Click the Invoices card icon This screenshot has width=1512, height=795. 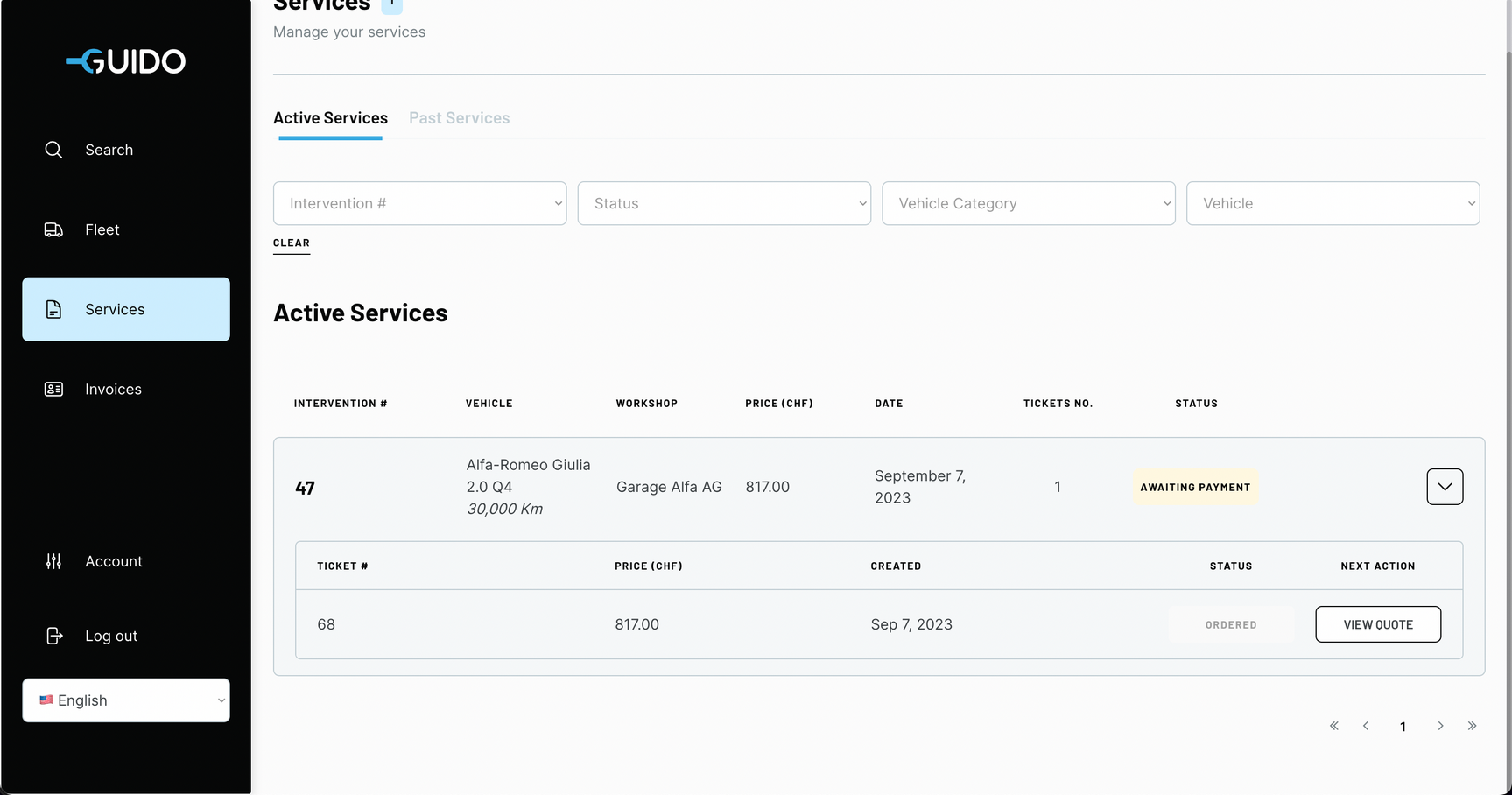[x=53, y=389]
